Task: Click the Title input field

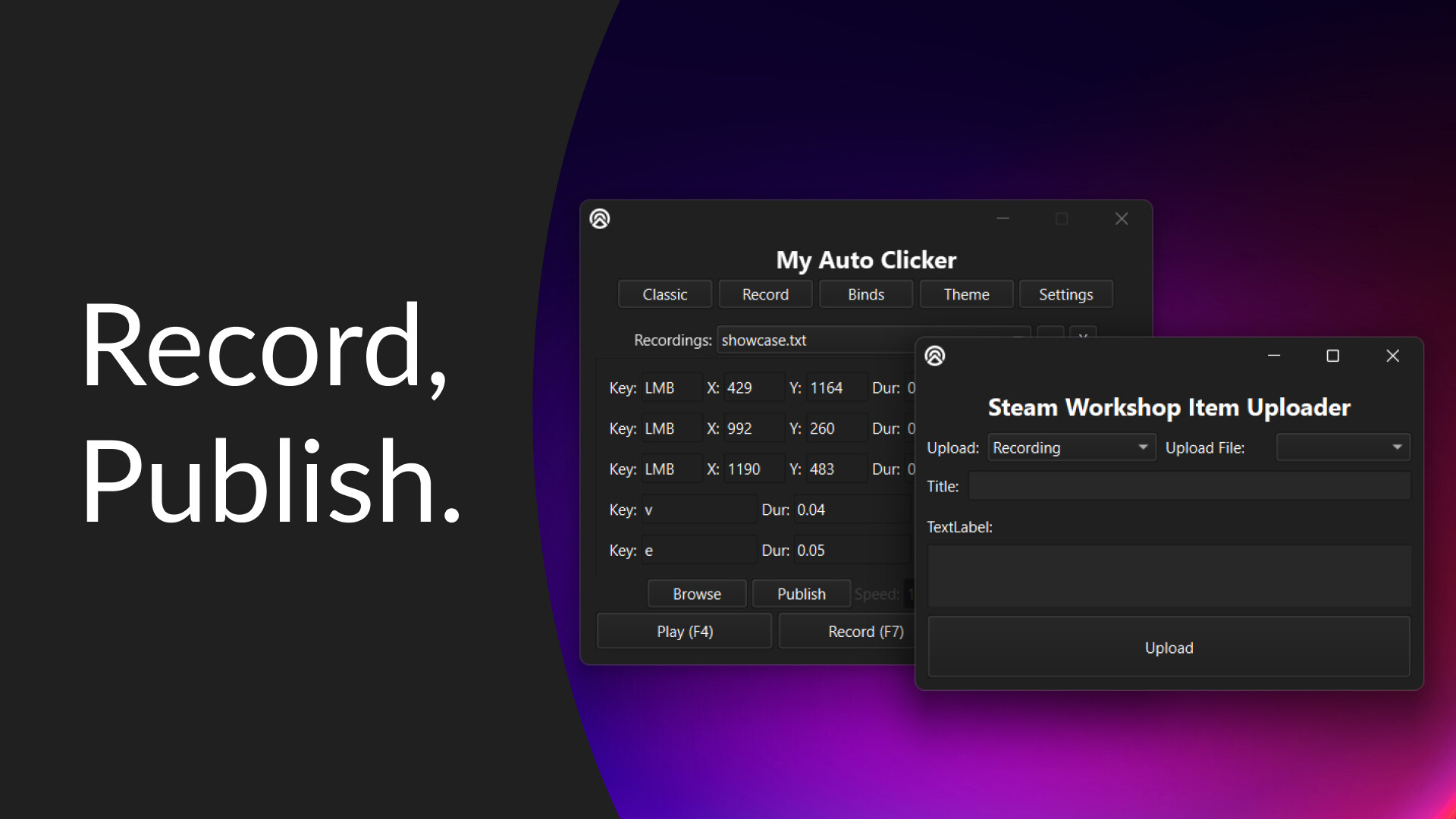Action: pos(1189,487)
